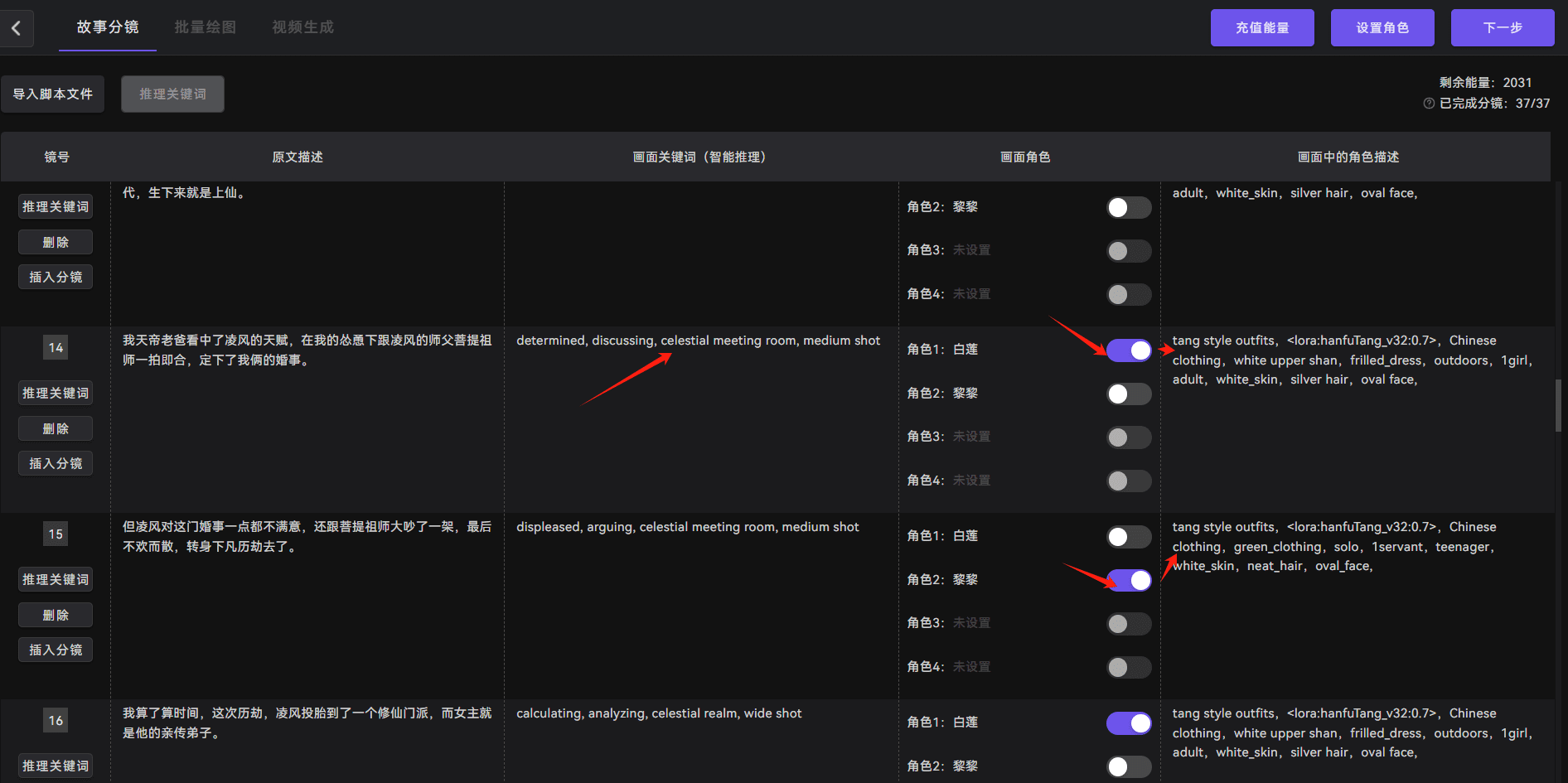The width and height of the screenshot is (1568, 783).
Task: Click 推理关键词 for shot 14
Action: tap(56, 393)
